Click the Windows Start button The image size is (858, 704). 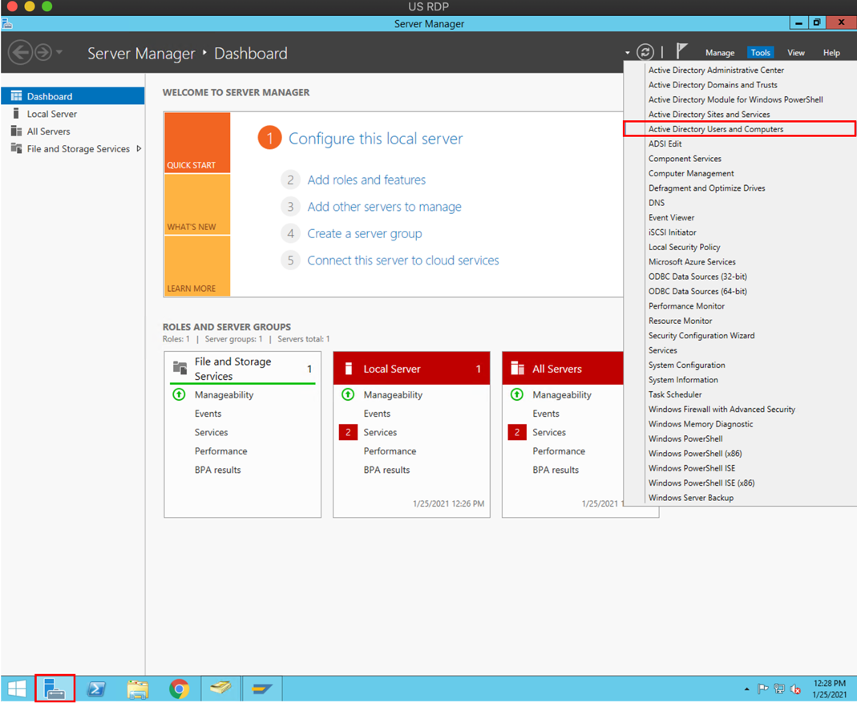16,688
